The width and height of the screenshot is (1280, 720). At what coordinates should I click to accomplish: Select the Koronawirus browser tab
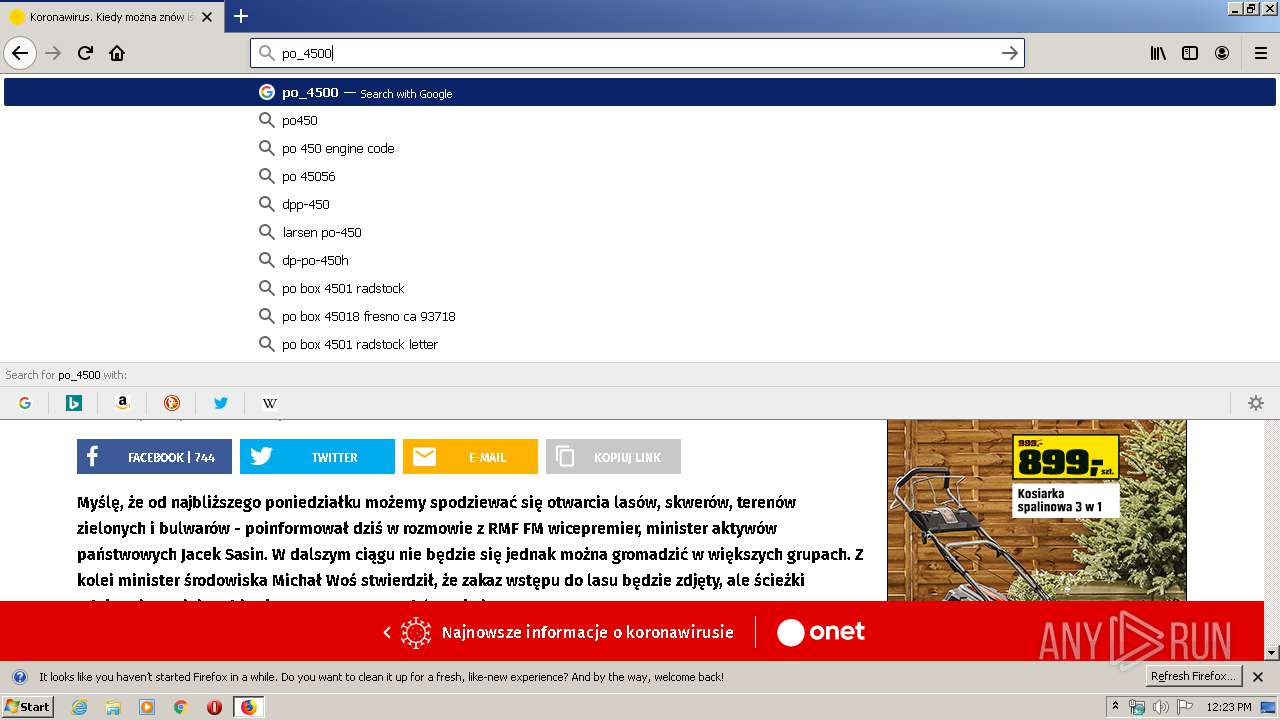[x=110, y=17]
